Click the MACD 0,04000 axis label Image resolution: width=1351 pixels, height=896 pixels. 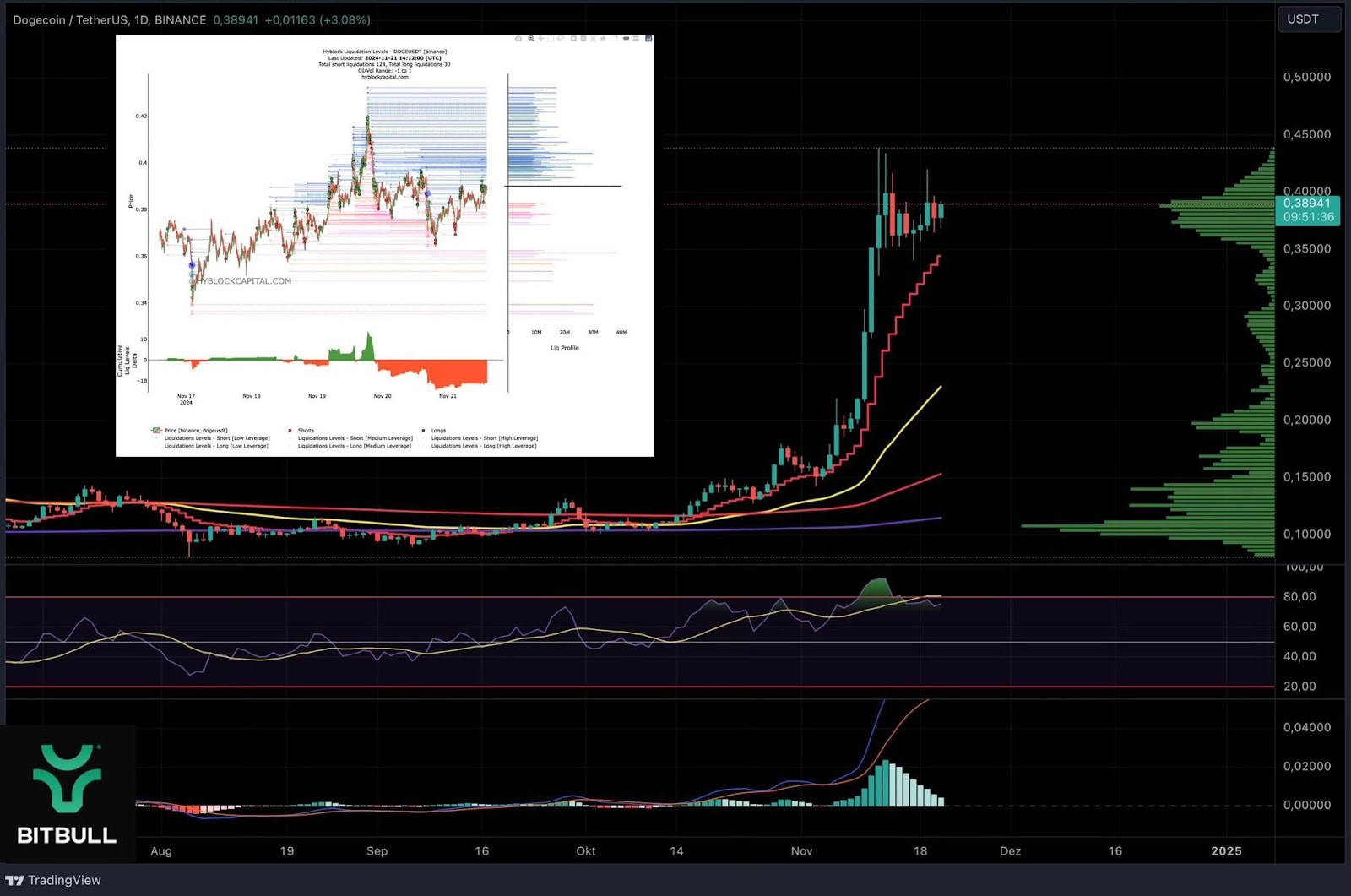1307,727
